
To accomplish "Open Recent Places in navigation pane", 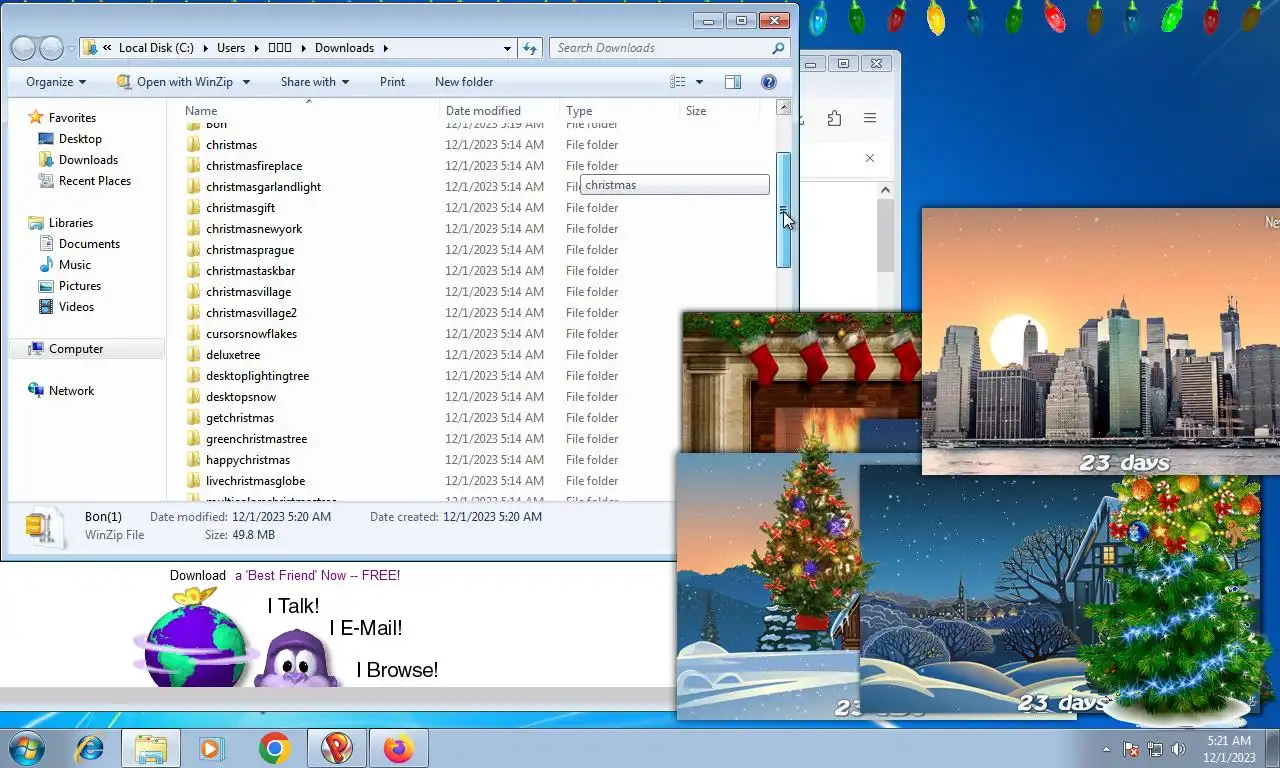I will [94, 181].
